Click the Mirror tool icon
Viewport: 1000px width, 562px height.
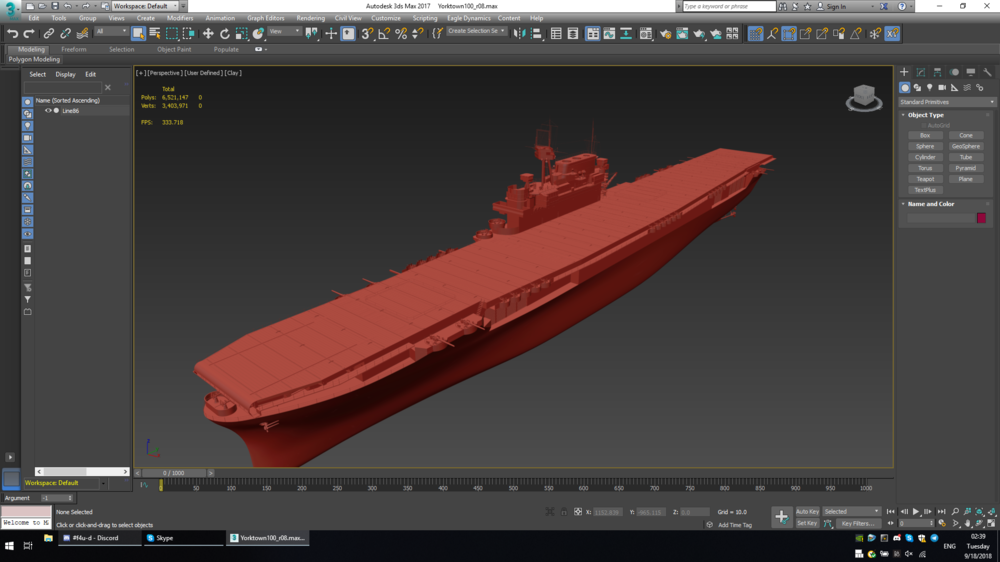(x=519, y=34)
